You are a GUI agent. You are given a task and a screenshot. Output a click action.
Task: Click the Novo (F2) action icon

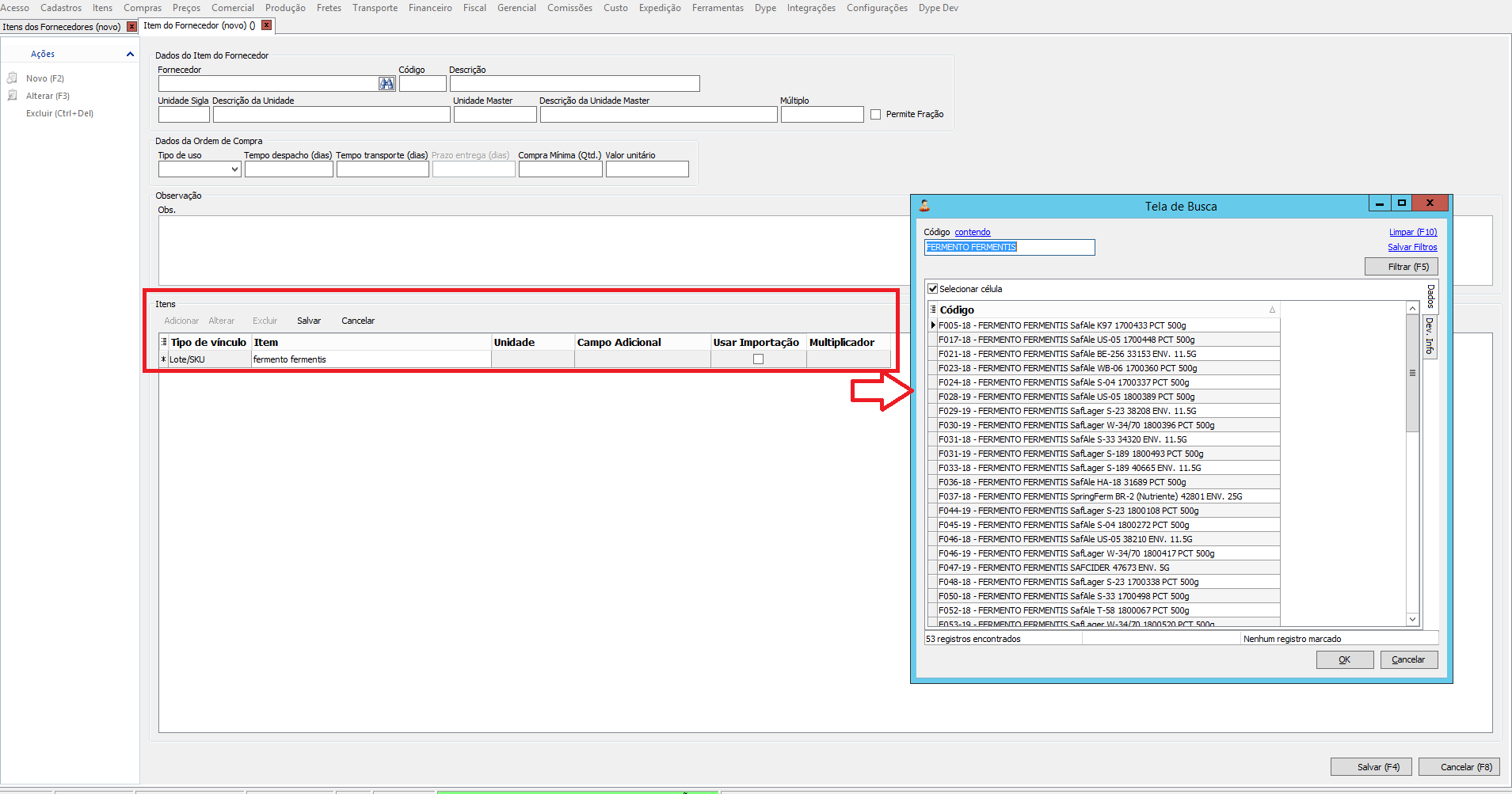point(13,78)
